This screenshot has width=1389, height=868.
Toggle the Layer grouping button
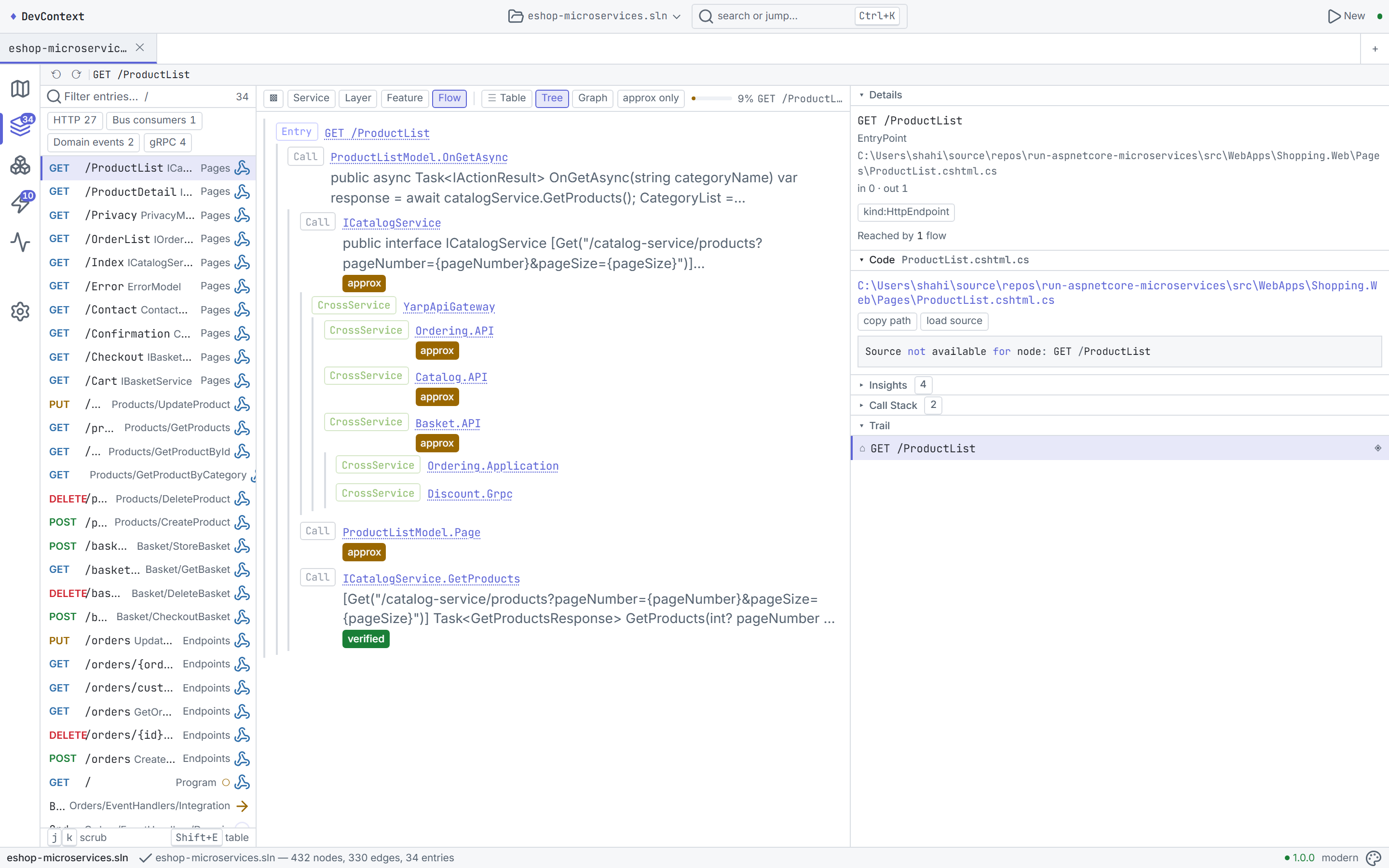click(357, 98)
